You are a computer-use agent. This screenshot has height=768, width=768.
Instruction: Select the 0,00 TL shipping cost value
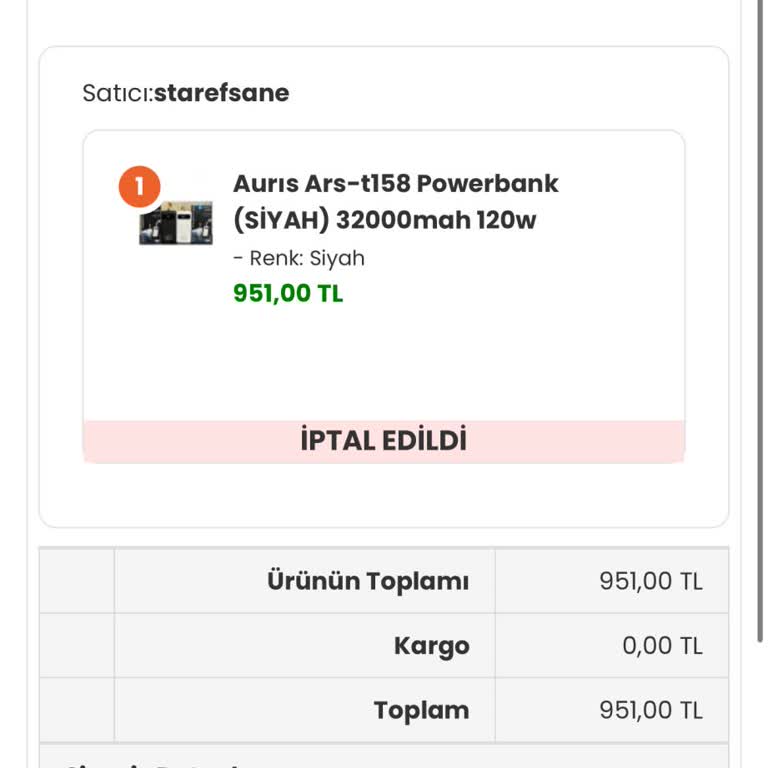662,646
